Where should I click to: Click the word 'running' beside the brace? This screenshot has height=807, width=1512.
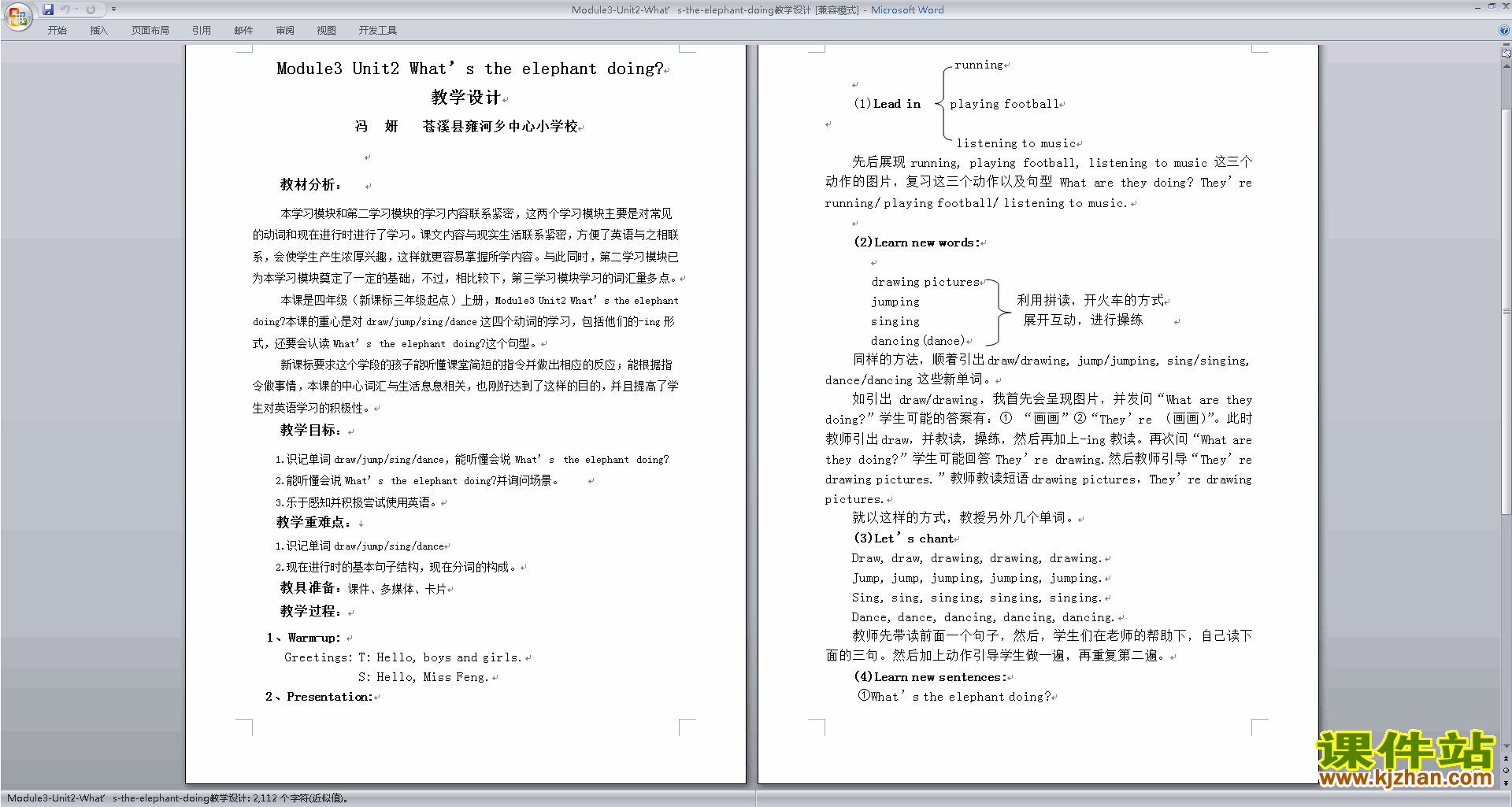pos(979,65)
